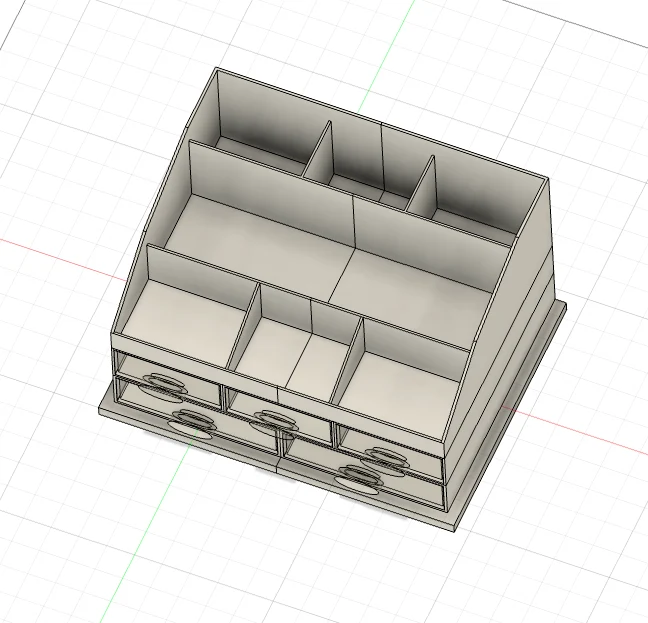
Task: Select the oval handle of the lower-left drawer
Action: 191,424
